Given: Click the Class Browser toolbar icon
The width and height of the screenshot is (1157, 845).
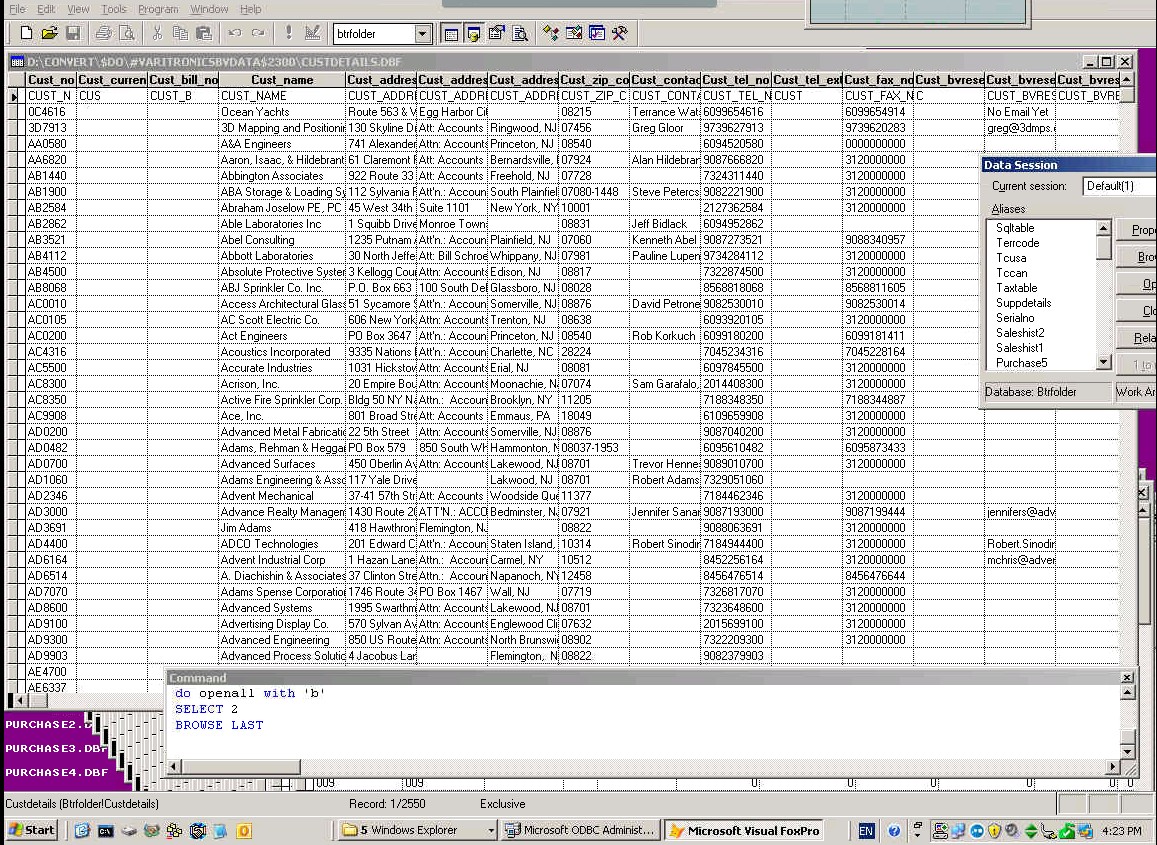Looking at the screenshot, I should 550,33.
